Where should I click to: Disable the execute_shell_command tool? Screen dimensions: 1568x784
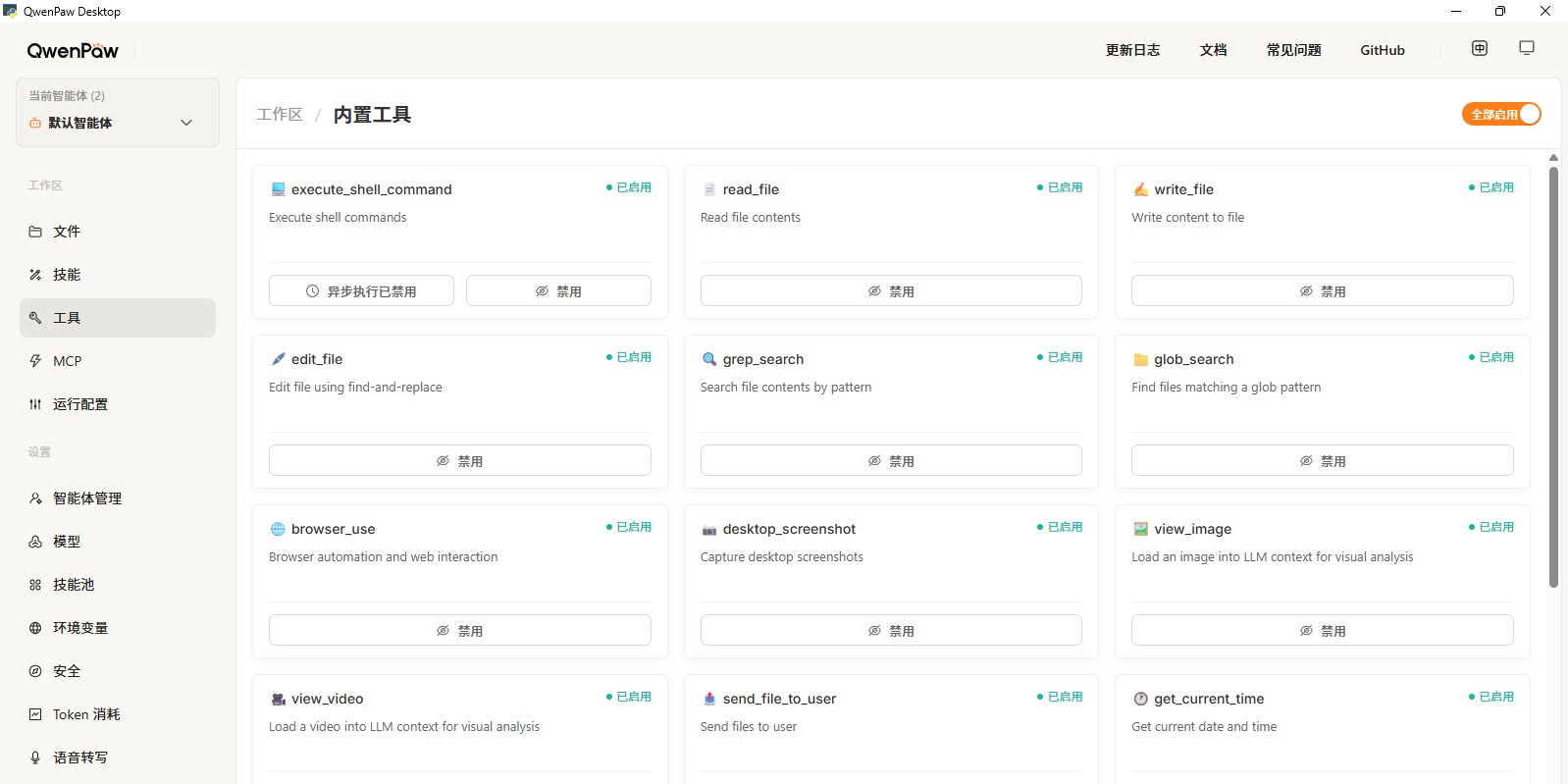(558, 290)
